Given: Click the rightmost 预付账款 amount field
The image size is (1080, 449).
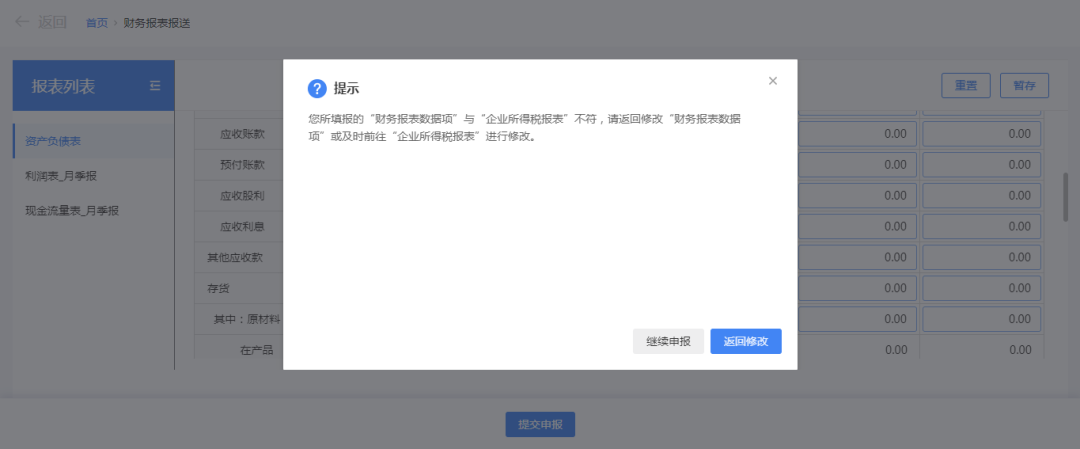Looking at the screenshot, I should point(981,165).
